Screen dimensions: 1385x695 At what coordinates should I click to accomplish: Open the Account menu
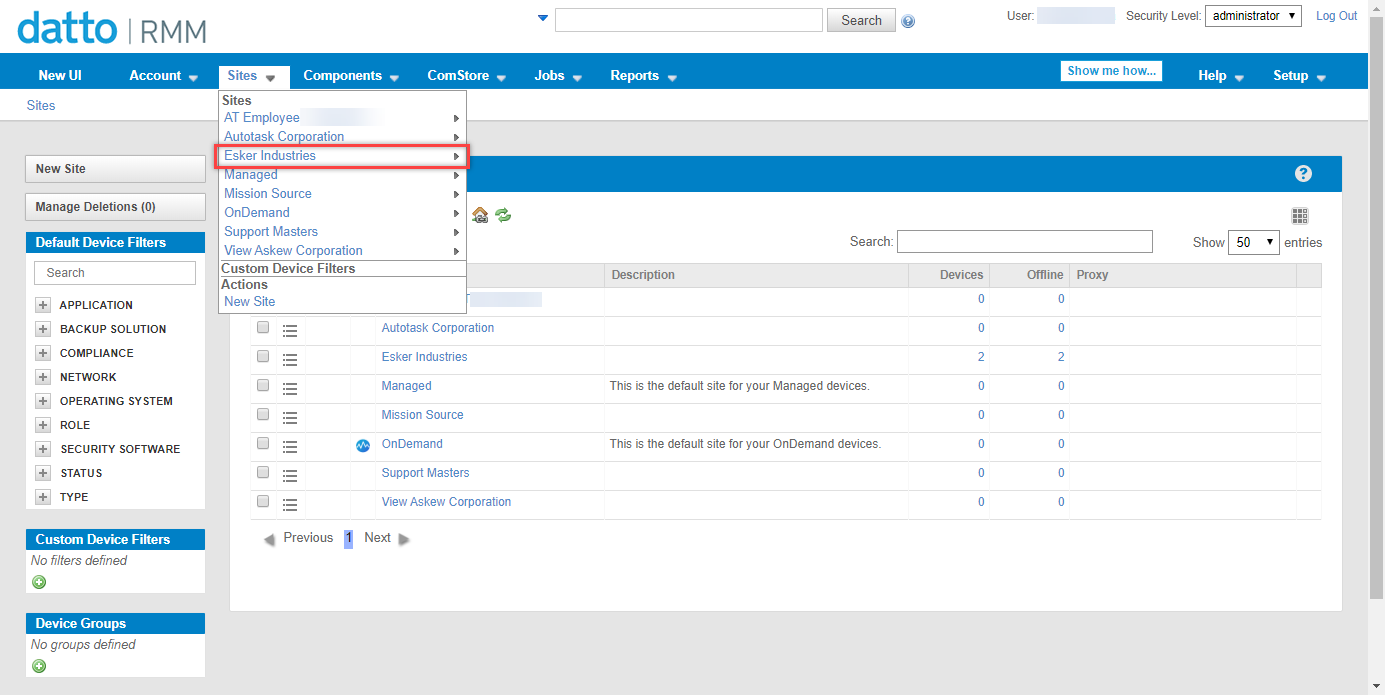point(164,76)
